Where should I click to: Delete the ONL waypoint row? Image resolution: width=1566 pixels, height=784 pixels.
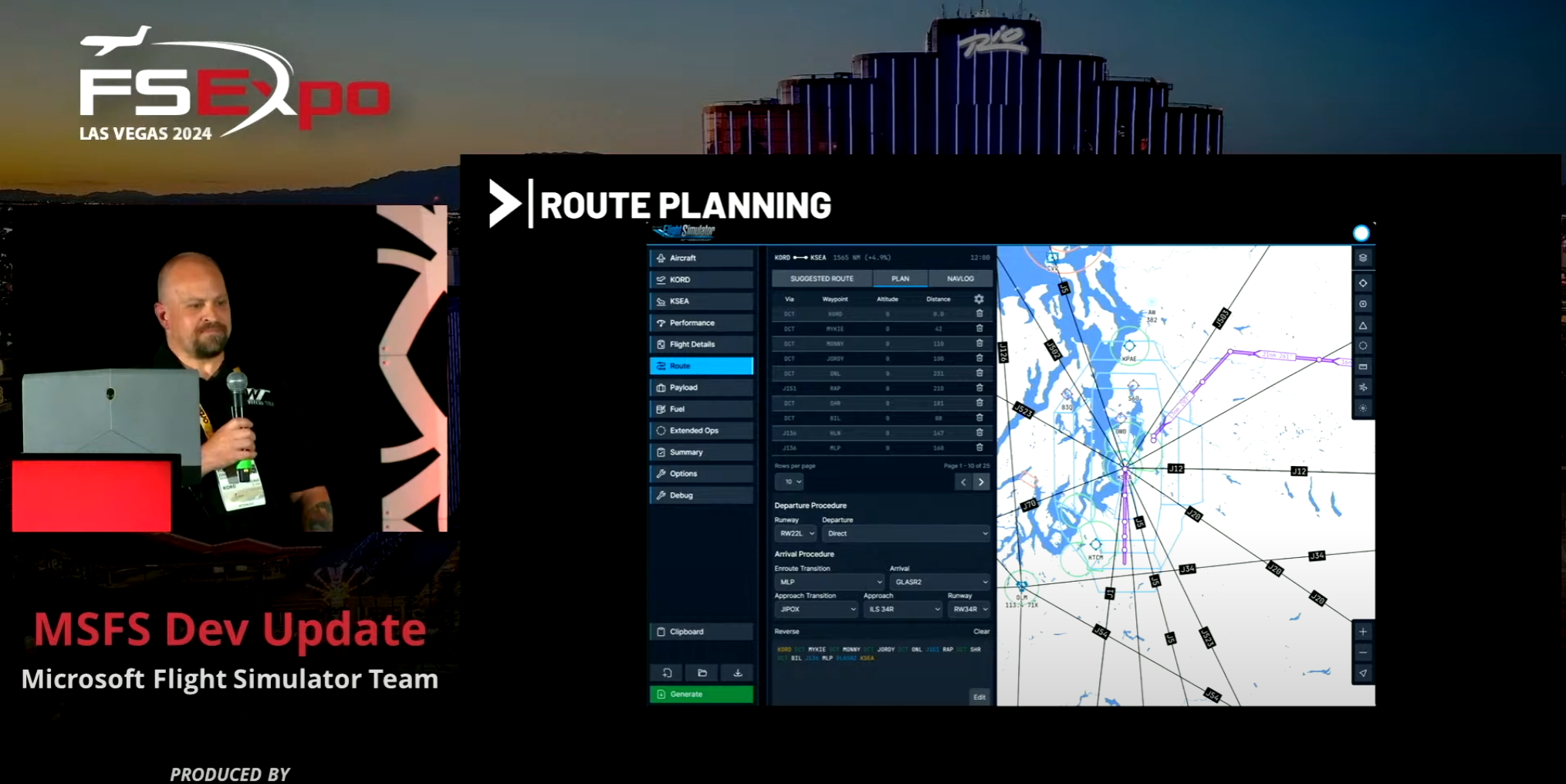coord(979,373)
